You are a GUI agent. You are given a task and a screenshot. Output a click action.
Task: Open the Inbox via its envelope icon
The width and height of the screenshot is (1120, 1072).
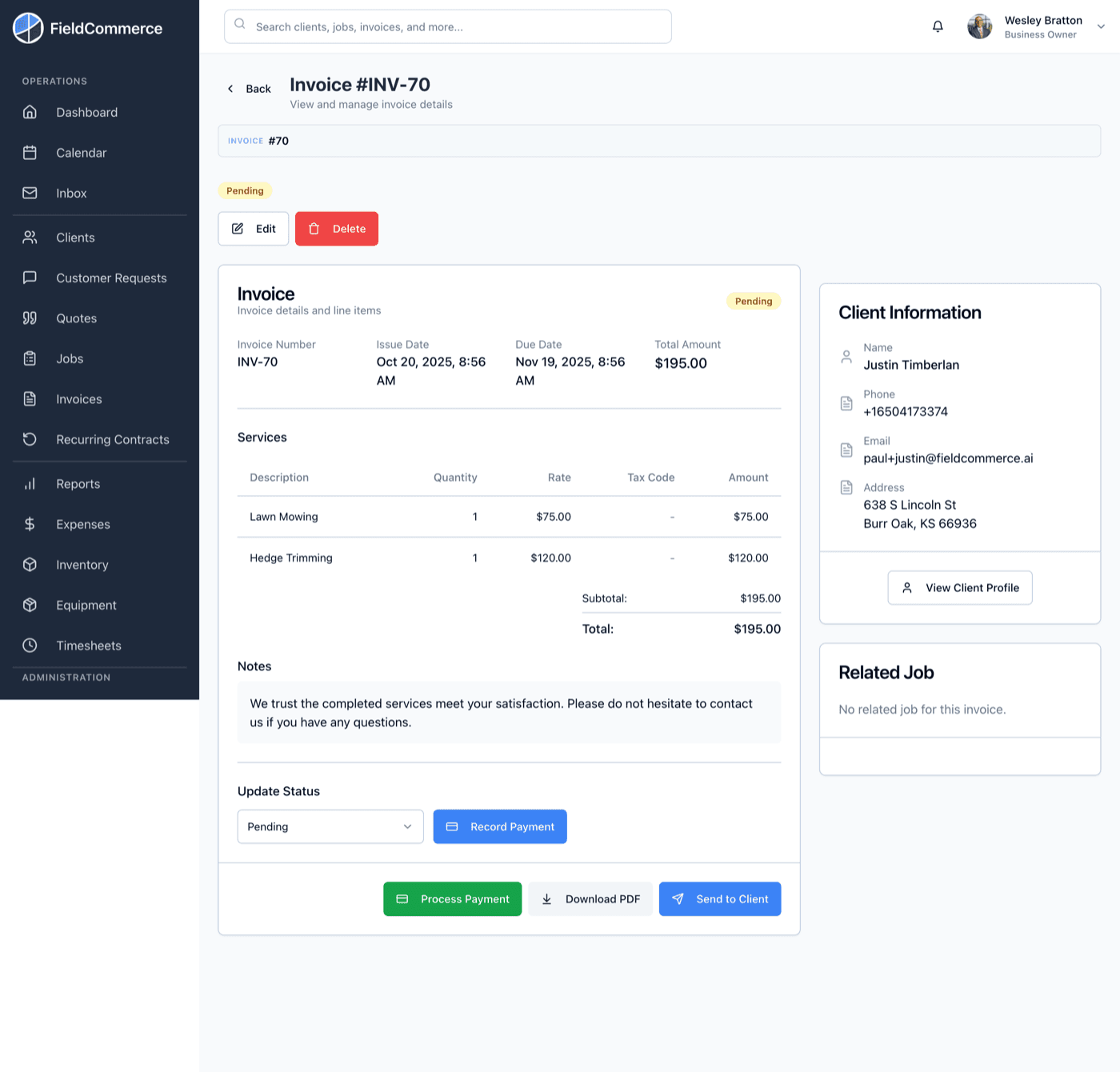[30, 193]
